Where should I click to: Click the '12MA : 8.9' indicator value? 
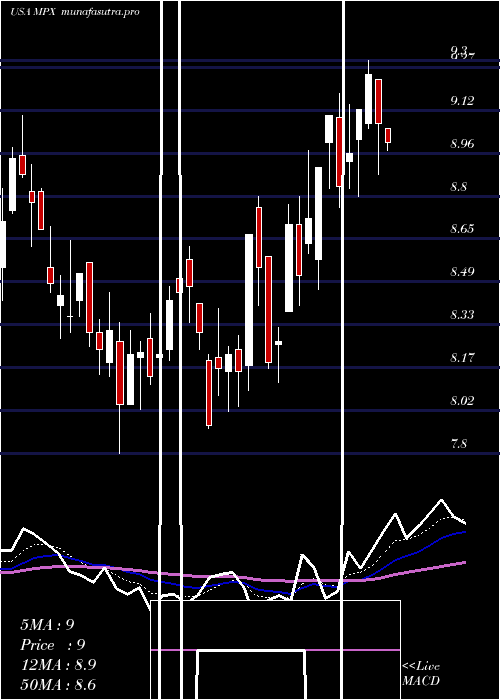coord(58,665)
